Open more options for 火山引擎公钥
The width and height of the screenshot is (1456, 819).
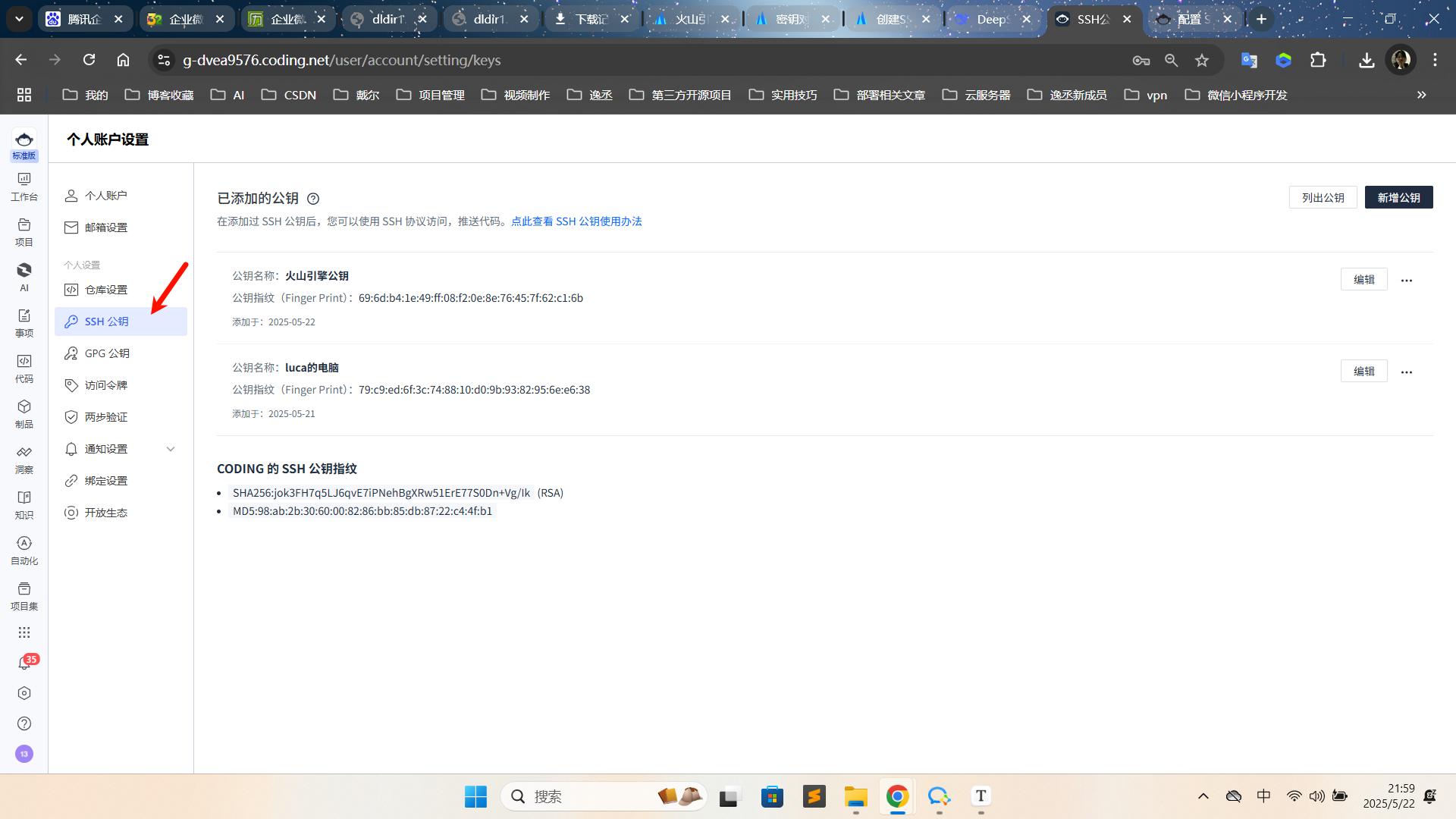tap(1407, 281)
